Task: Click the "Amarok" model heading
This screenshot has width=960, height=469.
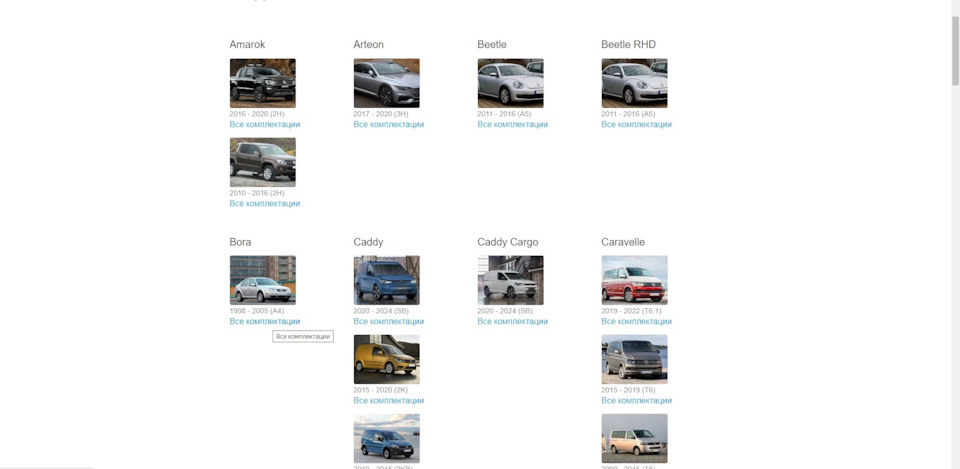Action: click(247, 45)
